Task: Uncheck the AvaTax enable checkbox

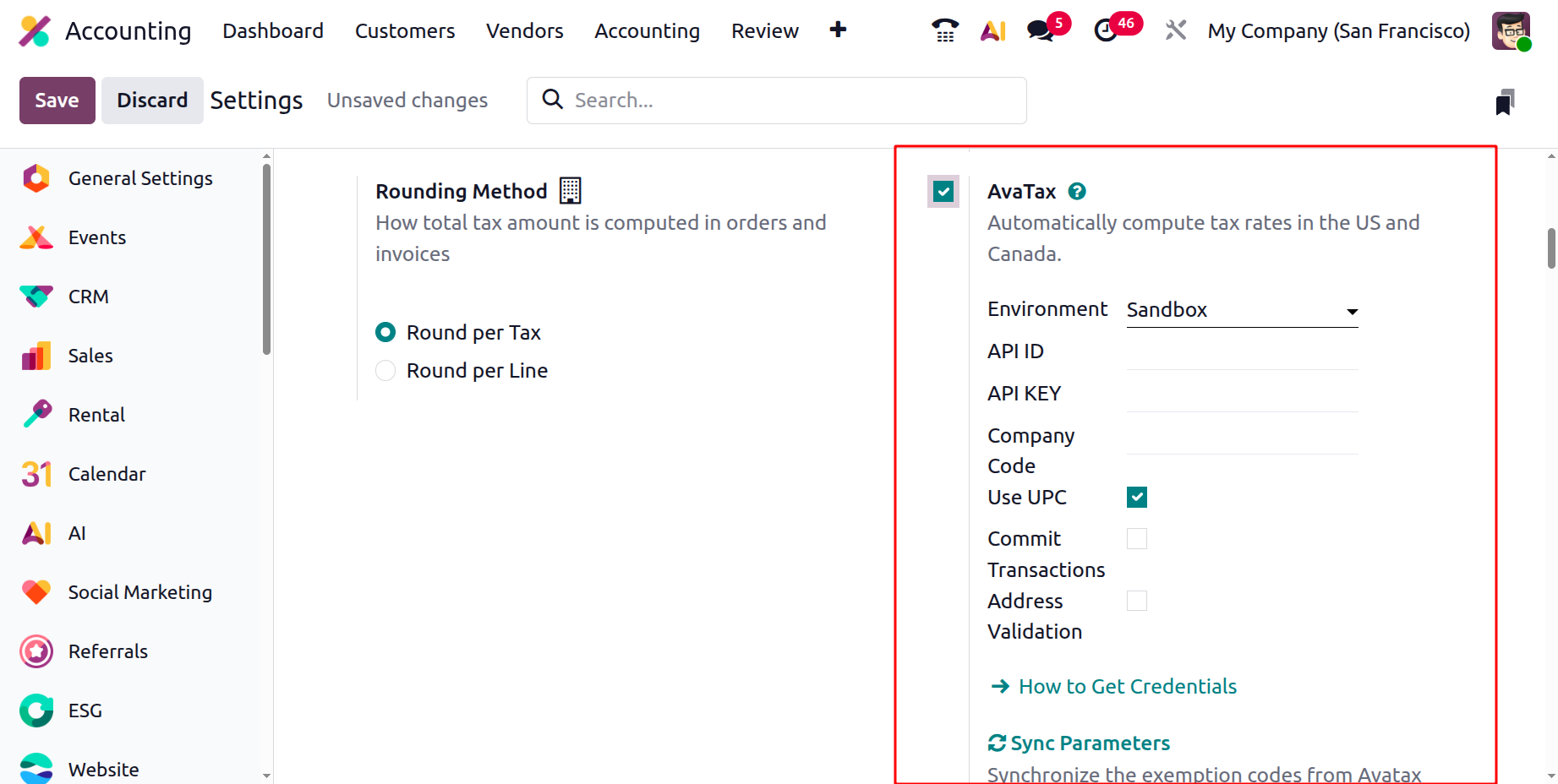Action: coord(943,192)
